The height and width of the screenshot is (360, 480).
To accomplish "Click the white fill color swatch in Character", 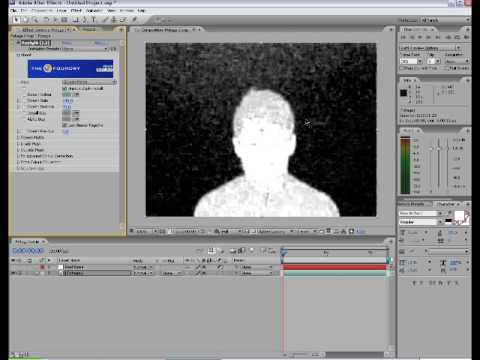I will pos(459,215).
